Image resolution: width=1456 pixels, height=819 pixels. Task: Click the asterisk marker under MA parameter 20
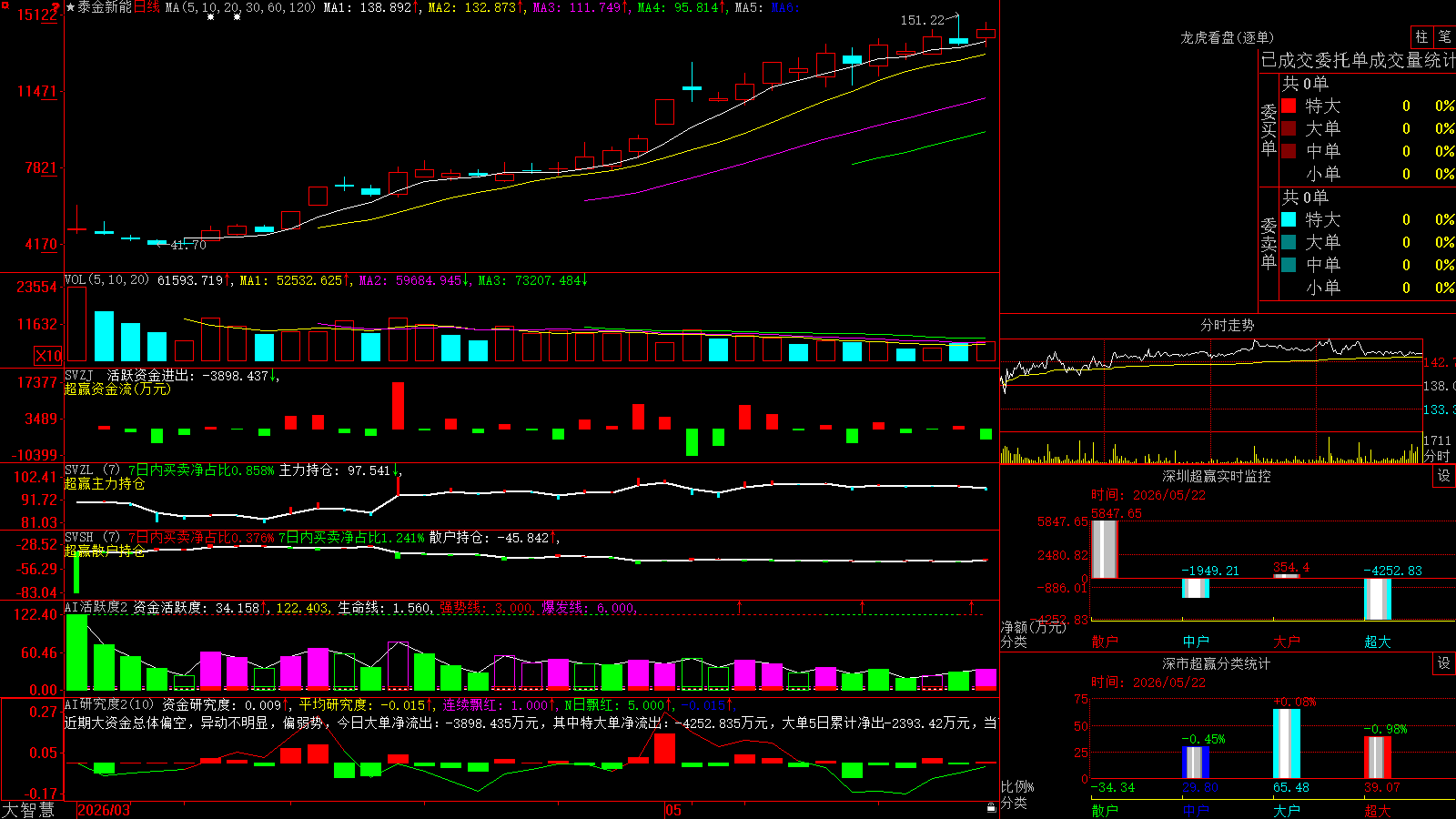[237, 17]
